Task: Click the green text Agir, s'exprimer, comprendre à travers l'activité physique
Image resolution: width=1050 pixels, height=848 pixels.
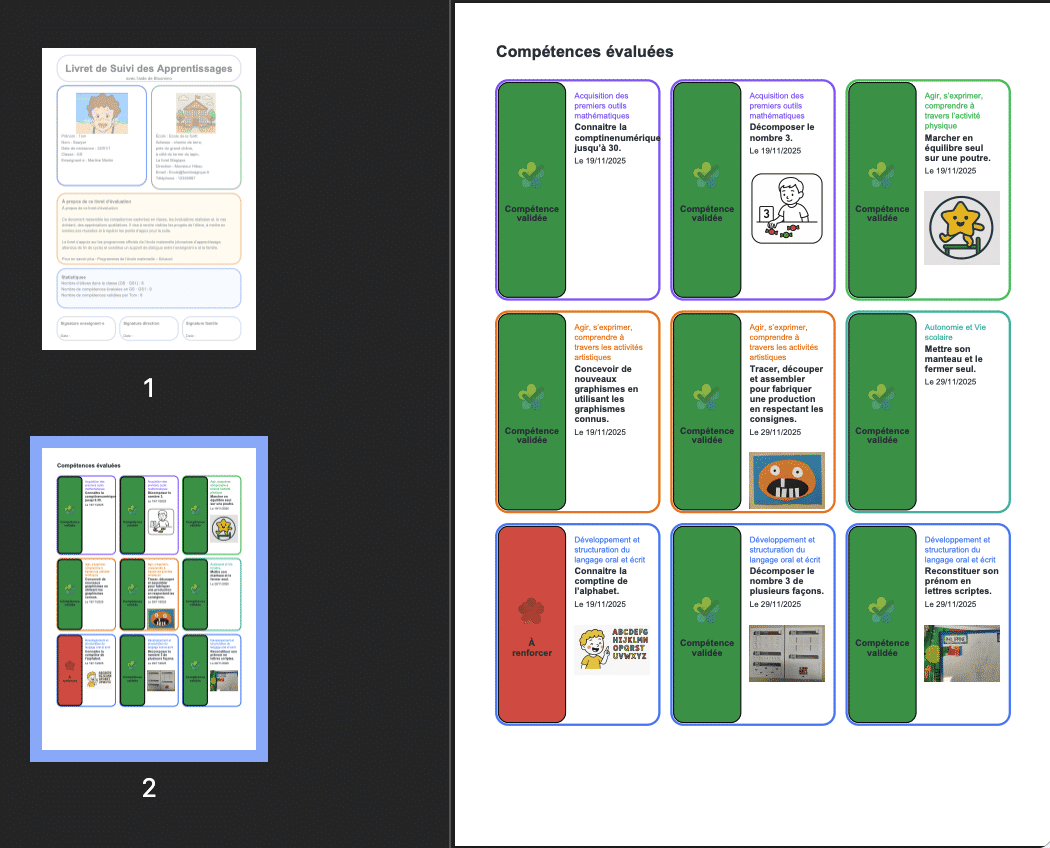Action: (954, 111)
